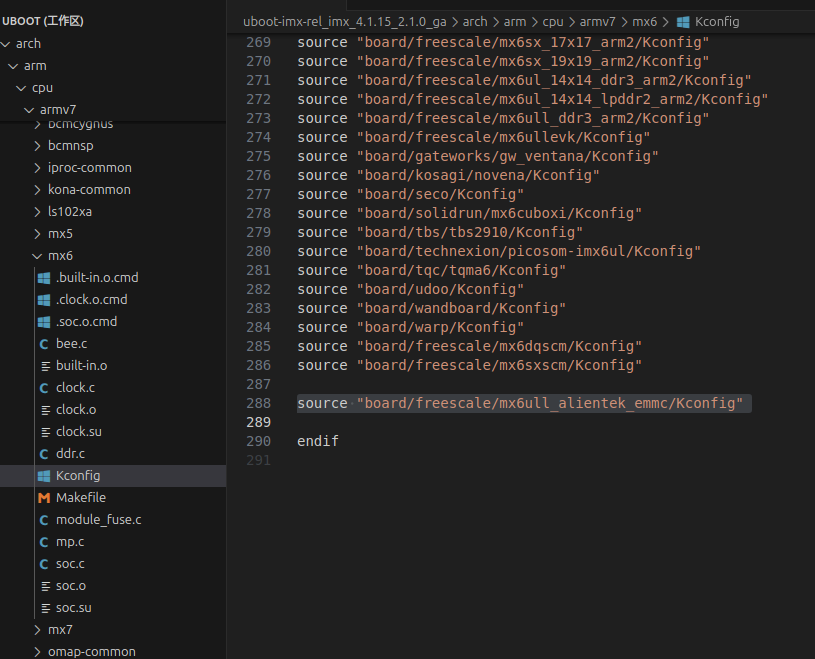
Task: Click the mx6ullevk Kconfig path
Action: pos(503,137)
